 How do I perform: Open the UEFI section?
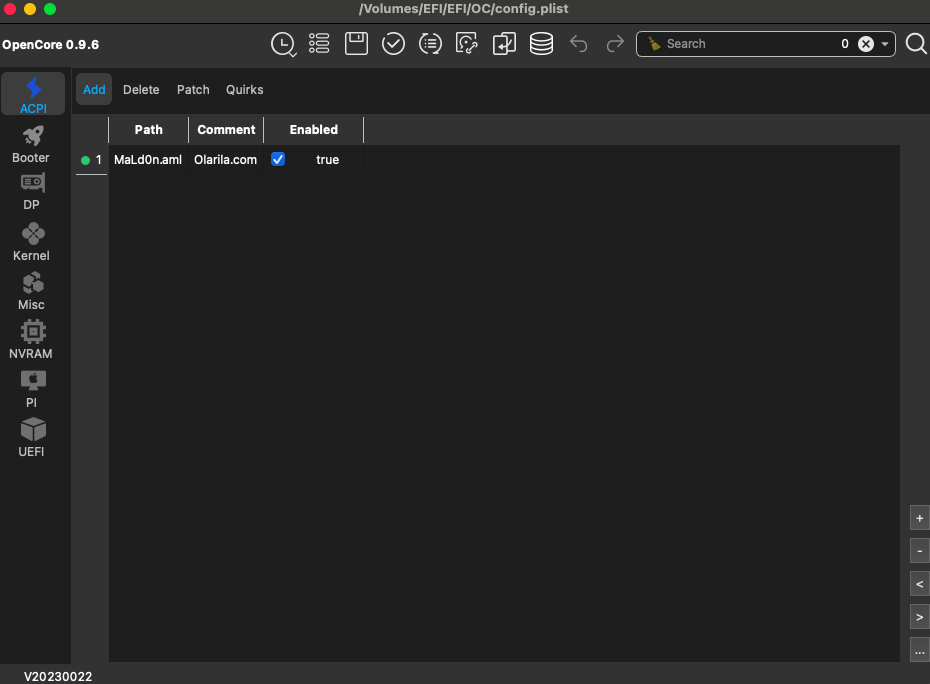[x=31, y=438]
